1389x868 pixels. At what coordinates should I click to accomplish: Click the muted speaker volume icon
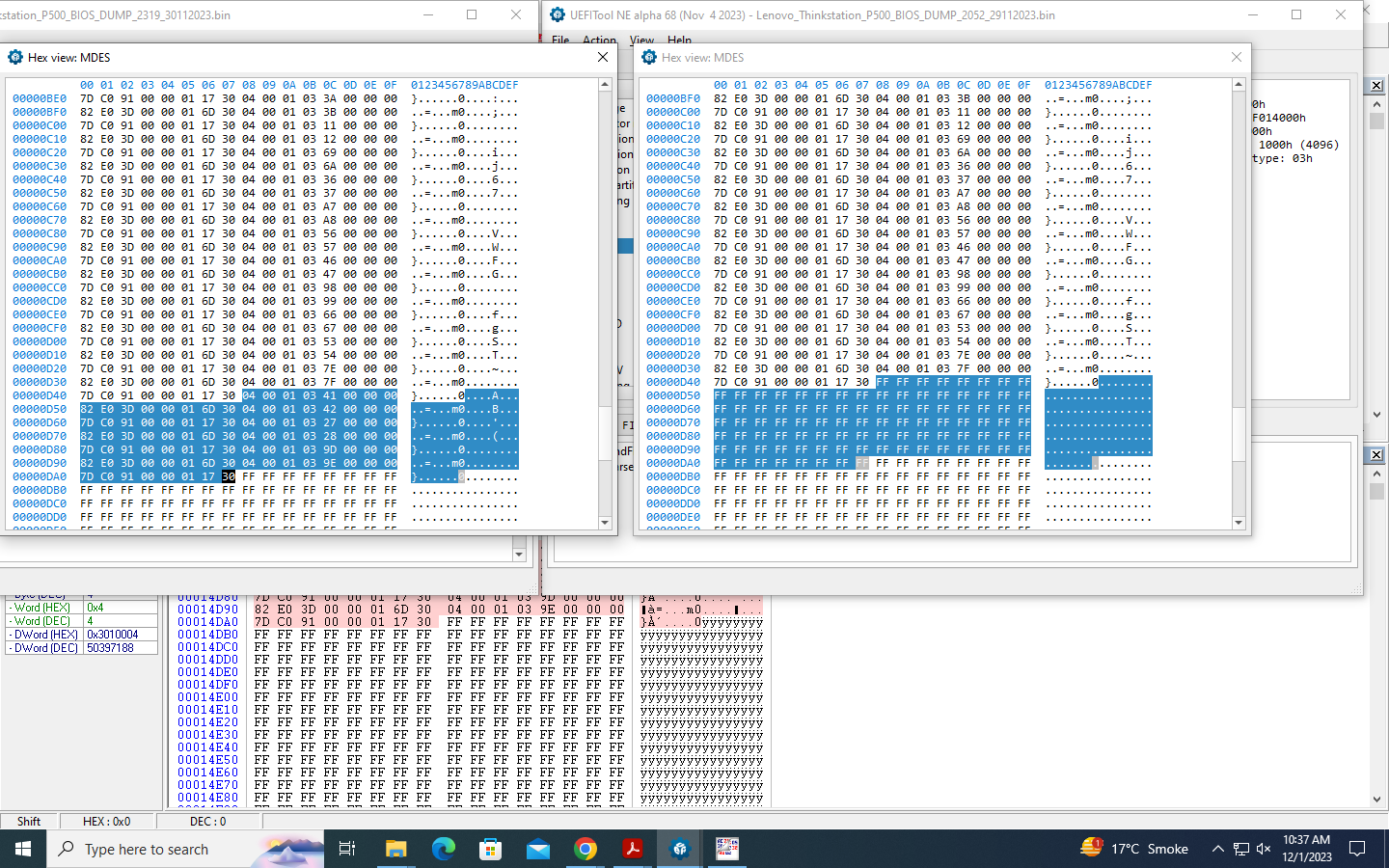1264,849
